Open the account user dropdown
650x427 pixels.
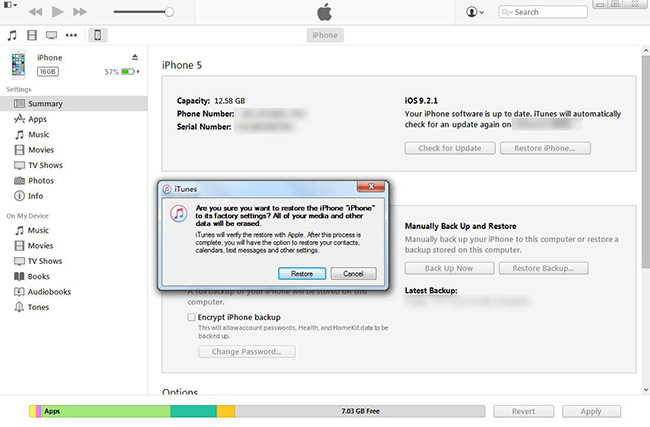point(475,12)
